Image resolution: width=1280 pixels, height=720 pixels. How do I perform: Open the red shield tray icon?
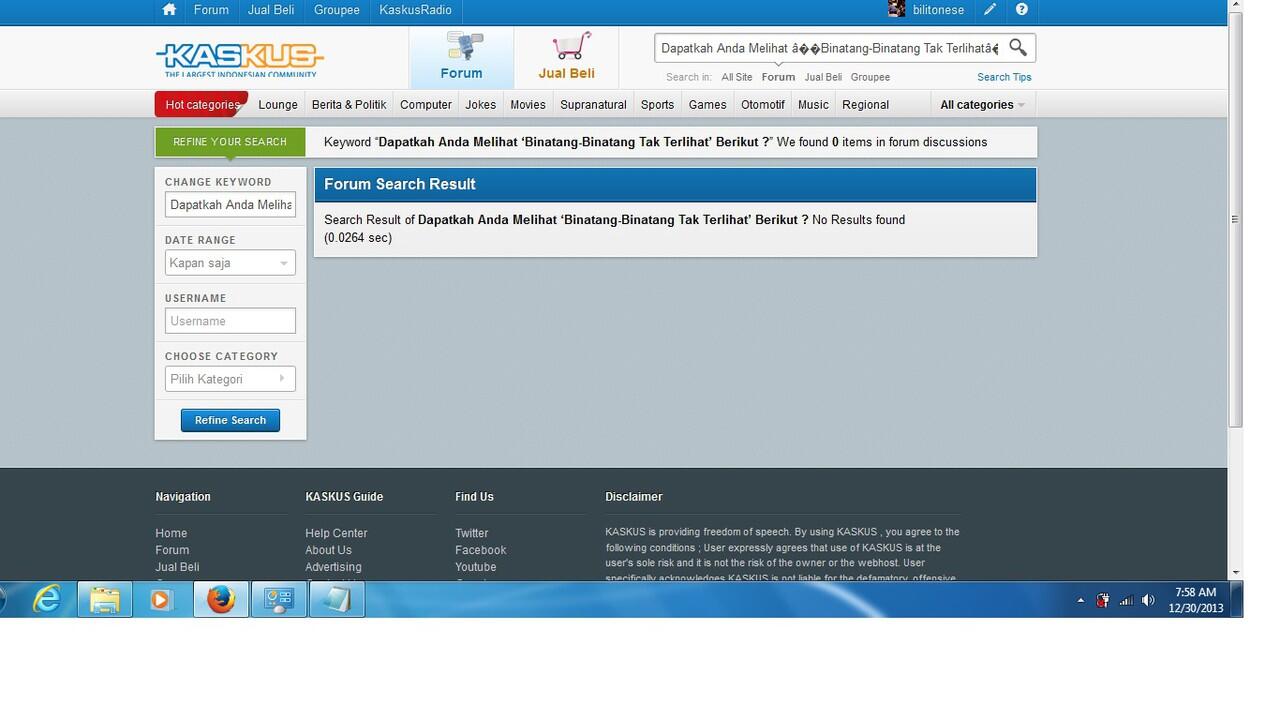pyautogui.click(x=1103, y=601)
